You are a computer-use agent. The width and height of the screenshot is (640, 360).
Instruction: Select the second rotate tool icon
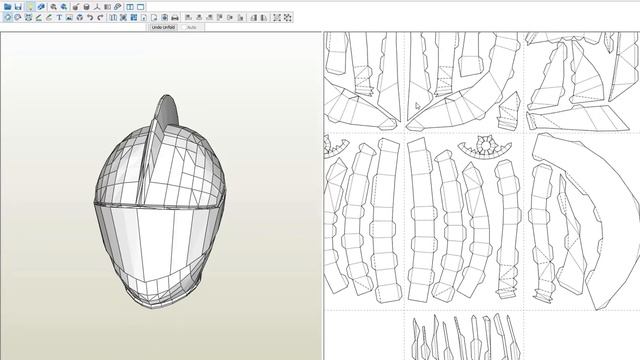tap(18, 18)
